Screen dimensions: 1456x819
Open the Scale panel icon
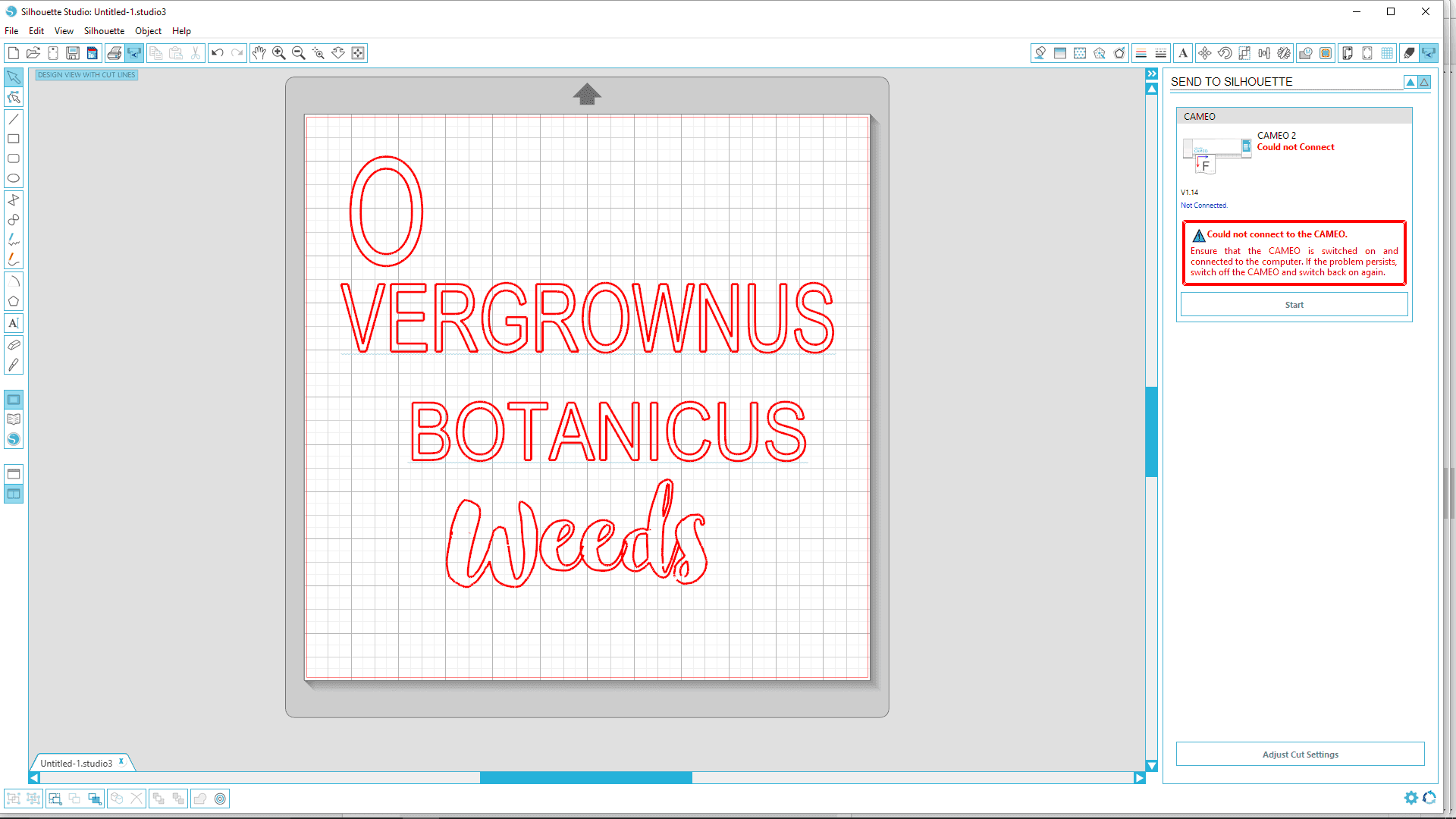(1244, 53)
